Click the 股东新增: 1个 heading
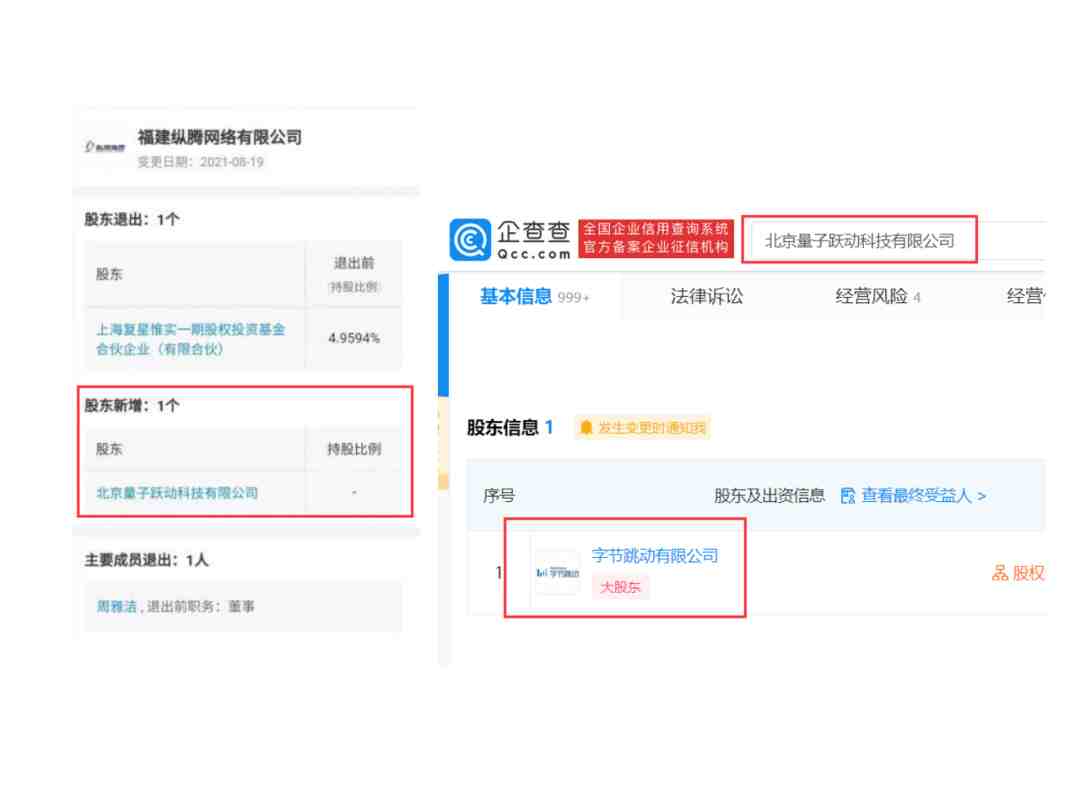 [132, 406]
